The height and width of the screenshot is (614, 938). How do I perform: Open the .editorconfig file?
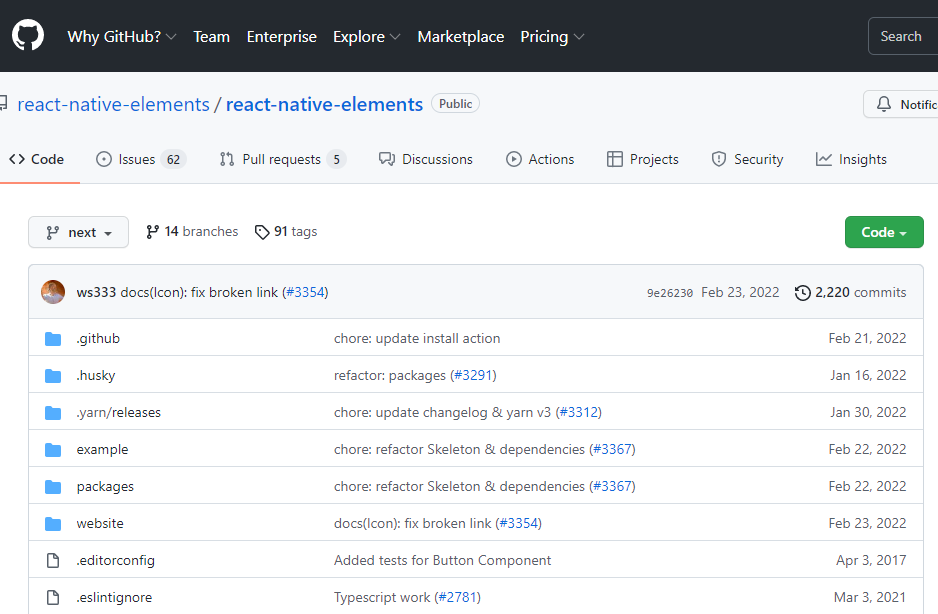click(115, 561)
